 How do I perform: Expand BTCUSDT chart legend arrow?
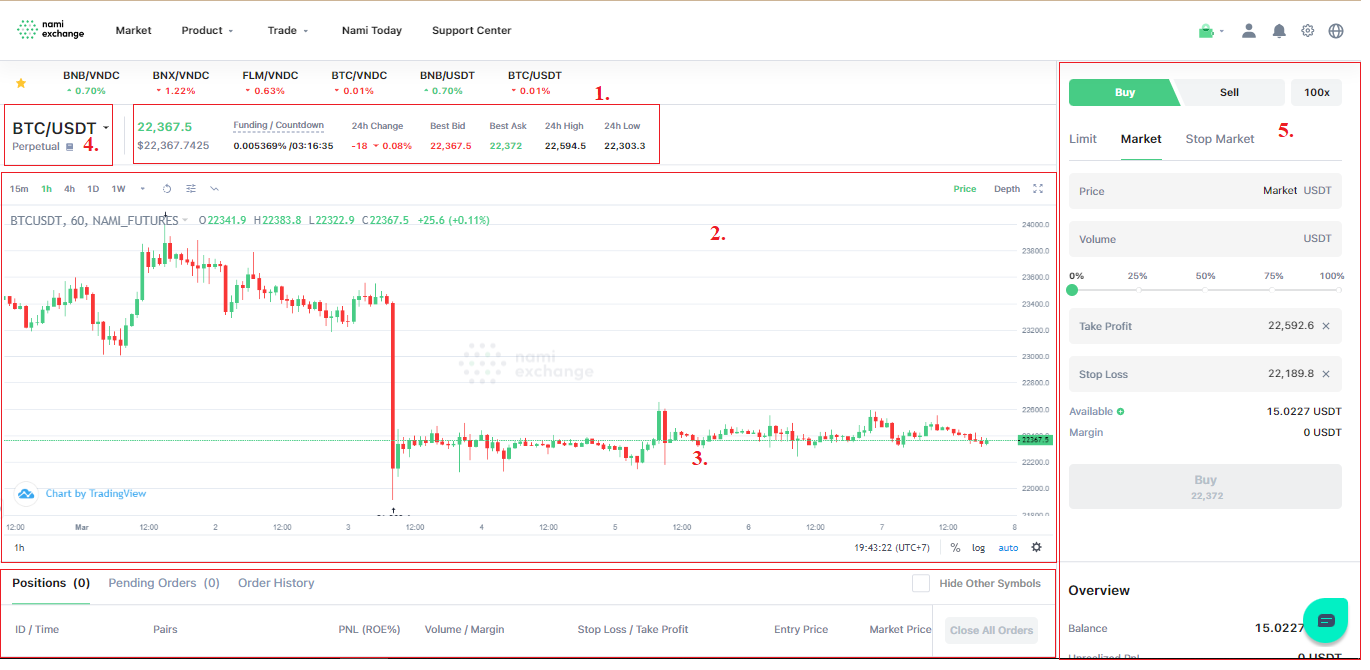pyautogui.click(x=184, y=220)
